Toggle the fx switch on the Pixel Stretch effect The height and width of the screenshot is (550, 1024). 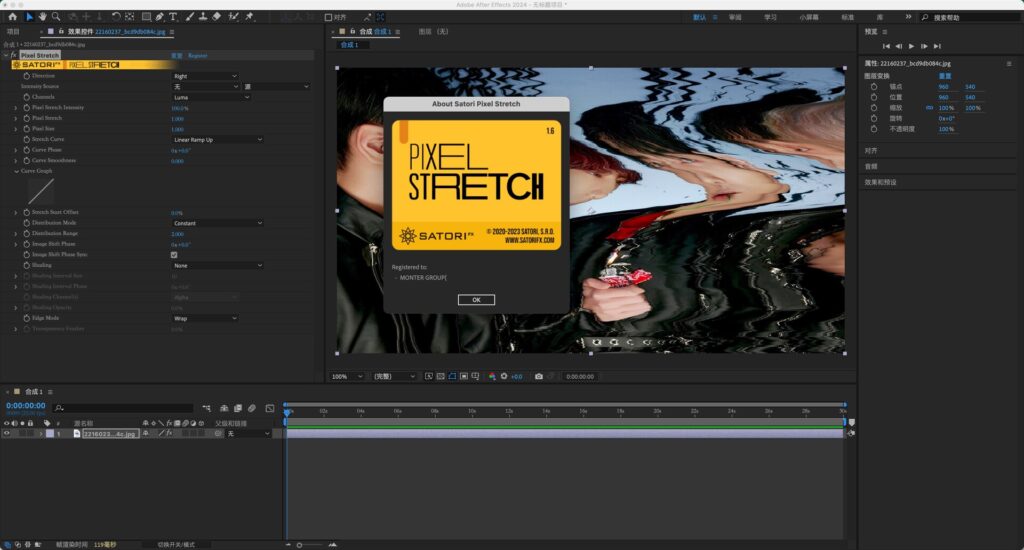tap(13, 56)
